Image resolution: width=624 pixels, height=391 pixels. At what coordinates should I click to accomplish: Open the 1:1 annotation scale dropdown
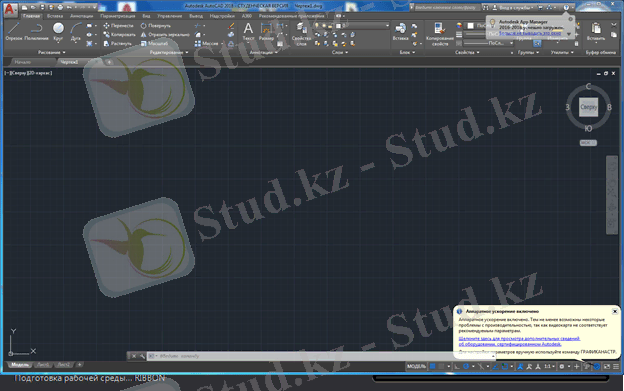[549, 366]
